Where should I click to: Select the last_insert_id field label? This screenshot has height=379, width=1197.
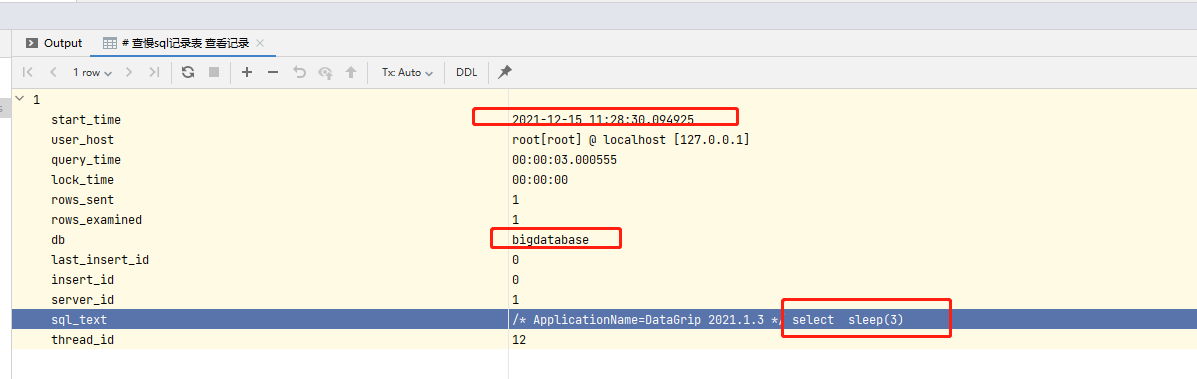coord(99,260)
